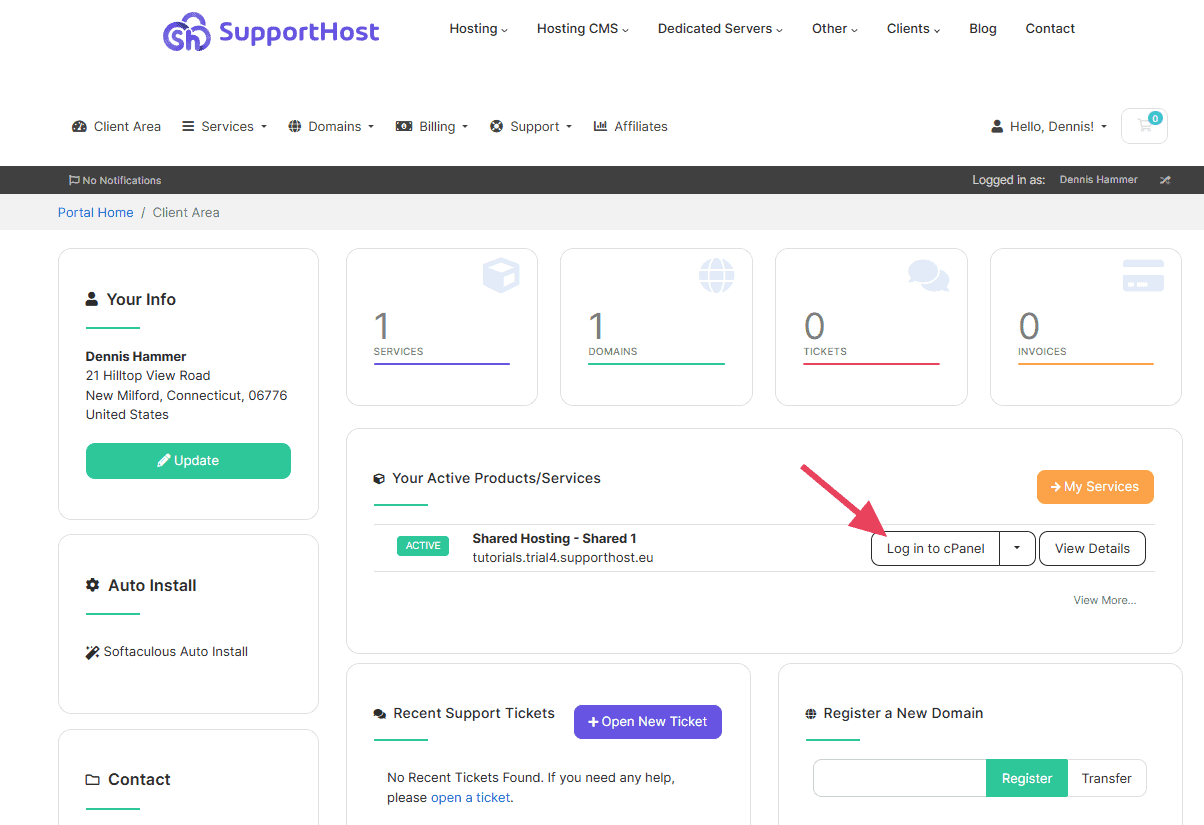Follow the Portal Home breadcrumb link

(95, 212)
